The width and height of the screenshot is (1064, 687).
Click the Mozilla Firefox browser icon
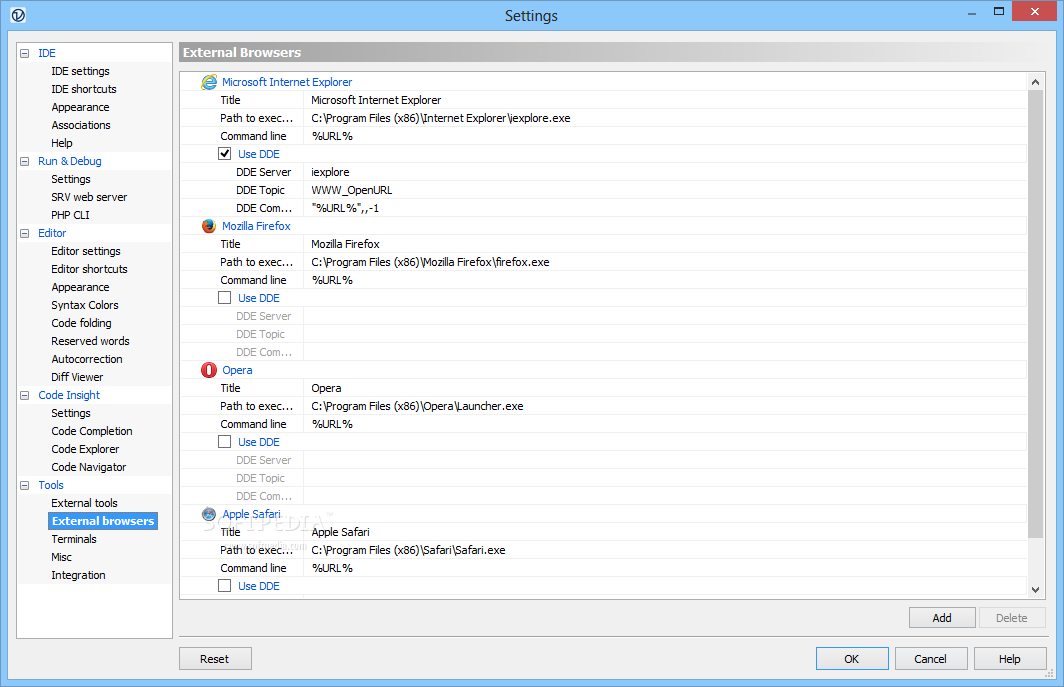[209, 226]
